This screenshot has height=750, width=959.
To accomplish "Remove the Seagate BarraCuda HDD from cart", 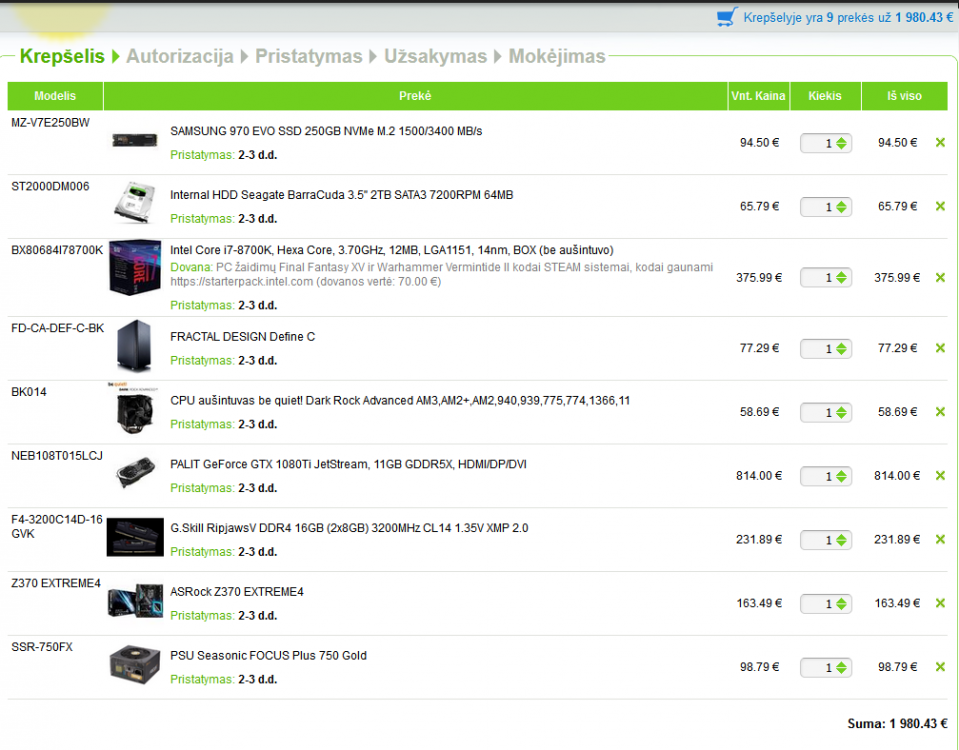I will pyautogui.click(x=940, y=206).
